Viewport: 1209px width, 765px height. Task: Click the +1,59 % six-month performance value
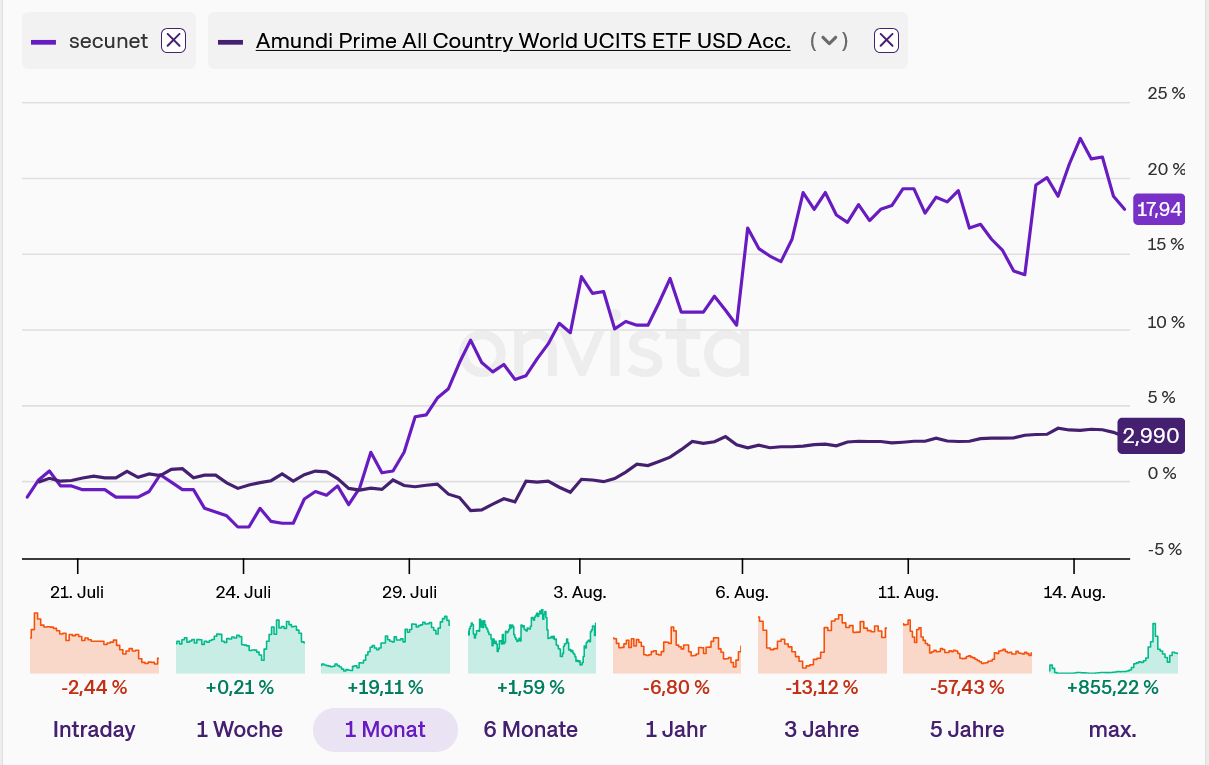[x=531, y=688]
